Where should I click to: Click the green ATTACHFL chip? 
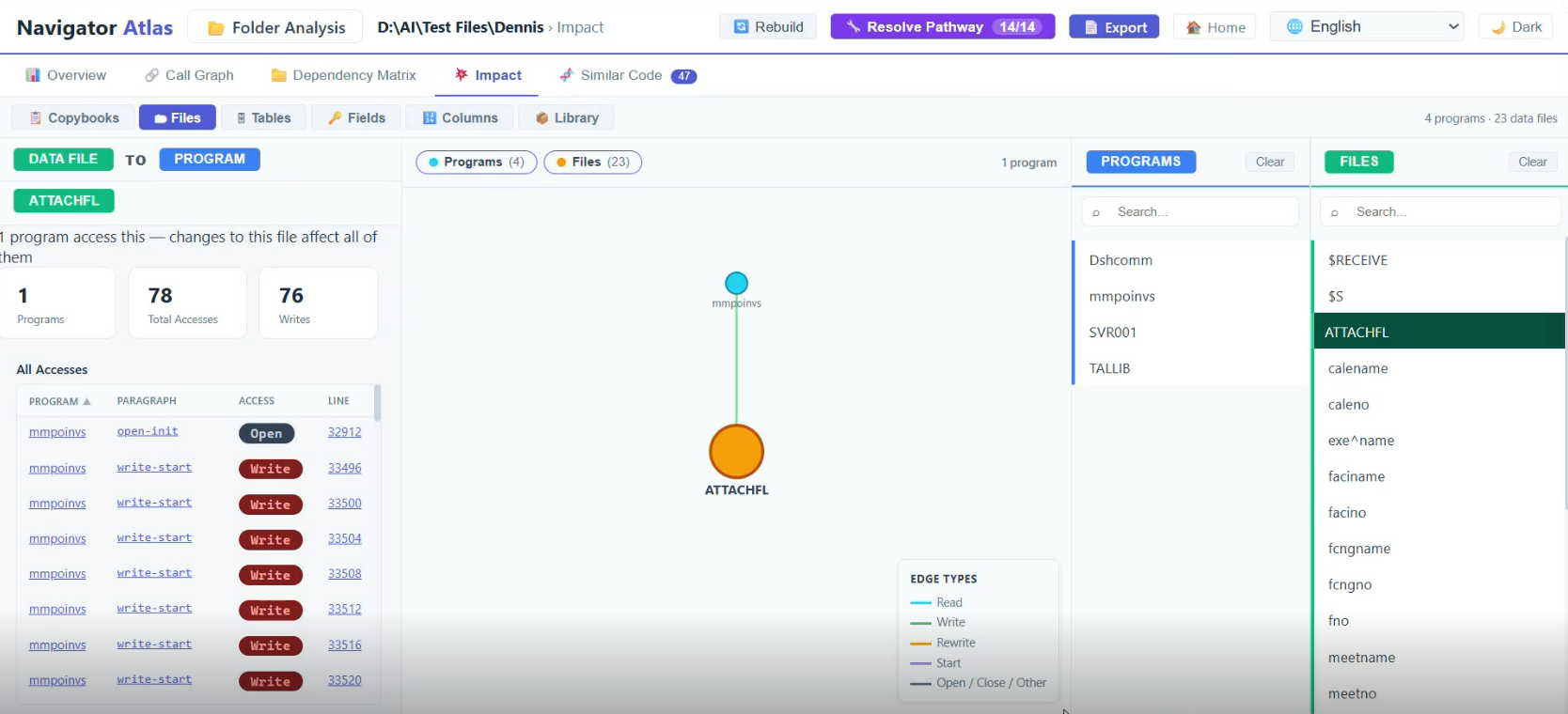point(64,200)
